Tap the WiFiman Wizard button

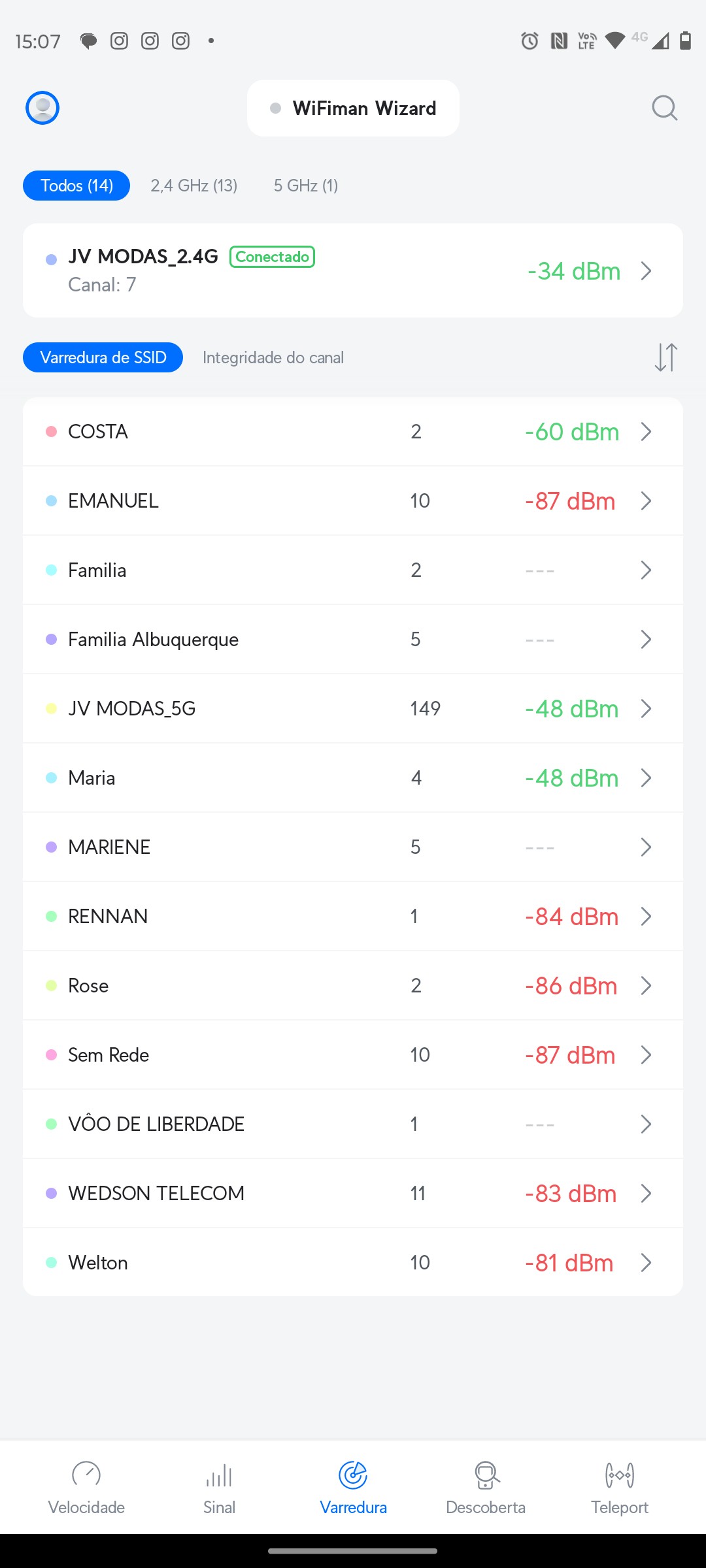point(353,108)
